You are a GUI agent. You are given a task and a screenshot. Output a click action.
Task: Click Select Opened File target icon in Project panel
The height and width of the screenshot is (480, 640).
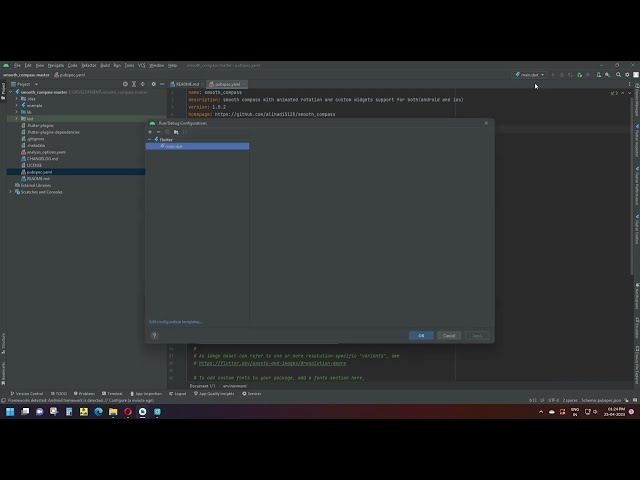coord(125,84)
